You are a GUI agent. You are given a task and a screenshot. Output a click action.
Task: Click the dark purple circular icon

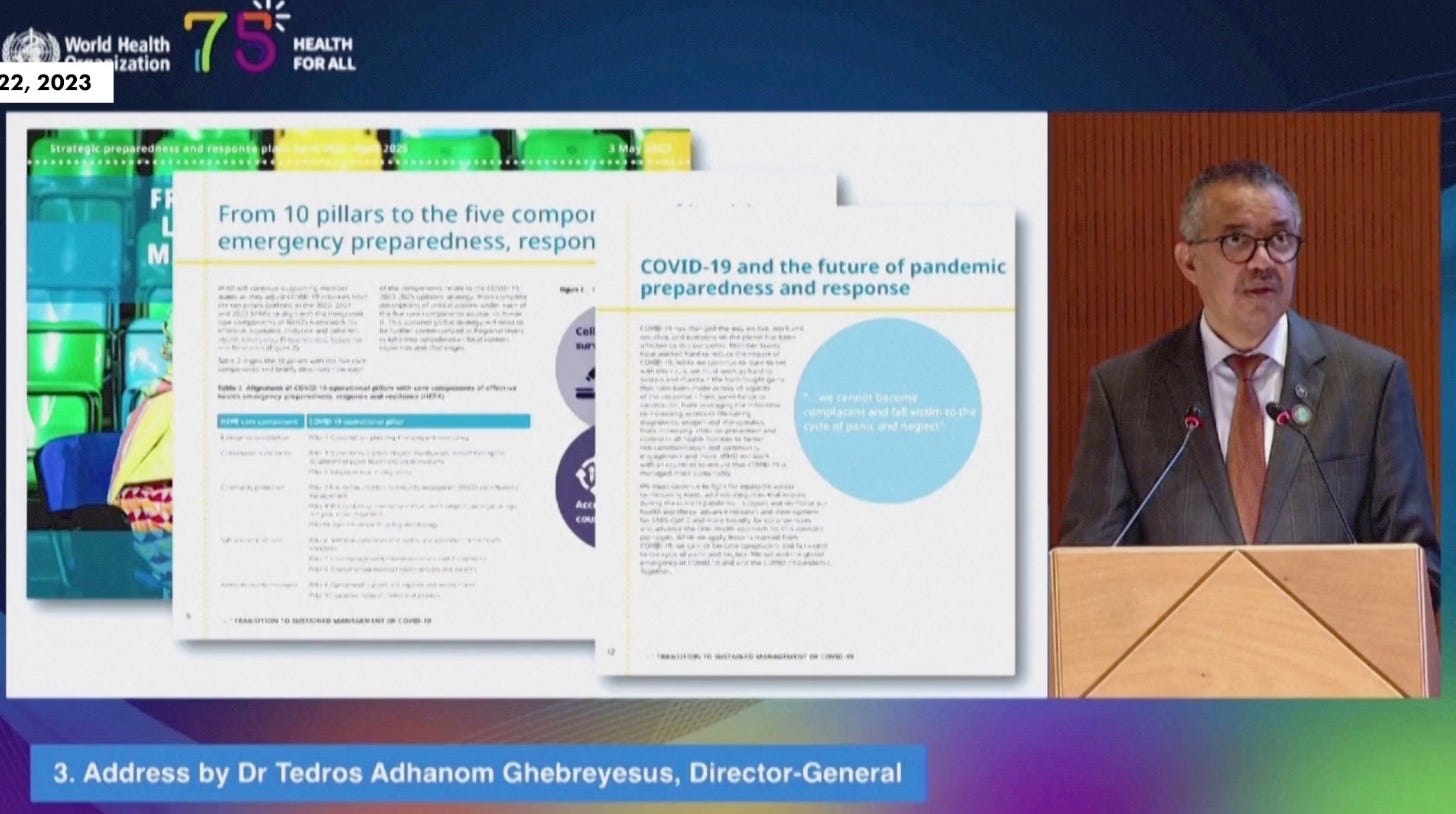pos(576,487)
